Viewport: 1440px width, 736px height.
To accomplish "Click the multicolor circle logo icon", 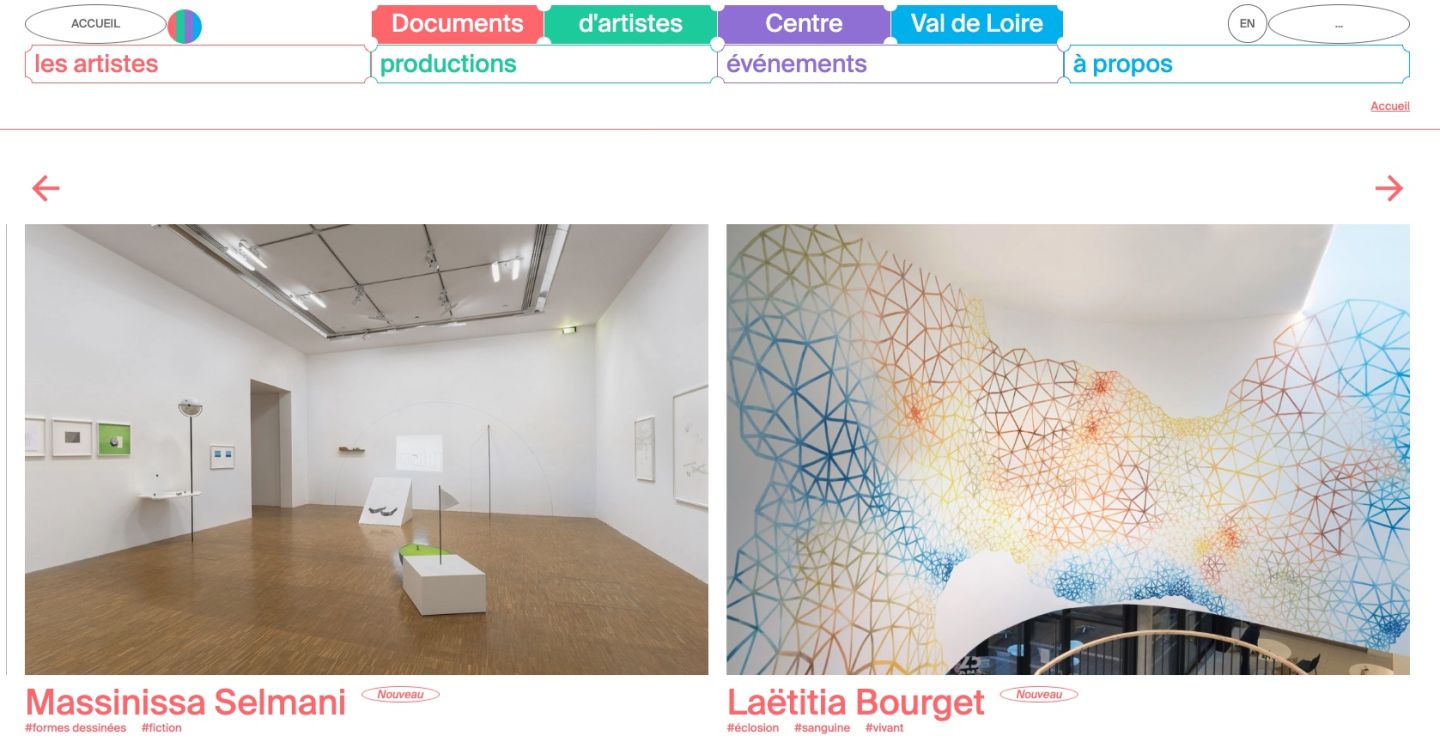I will 185,26.
